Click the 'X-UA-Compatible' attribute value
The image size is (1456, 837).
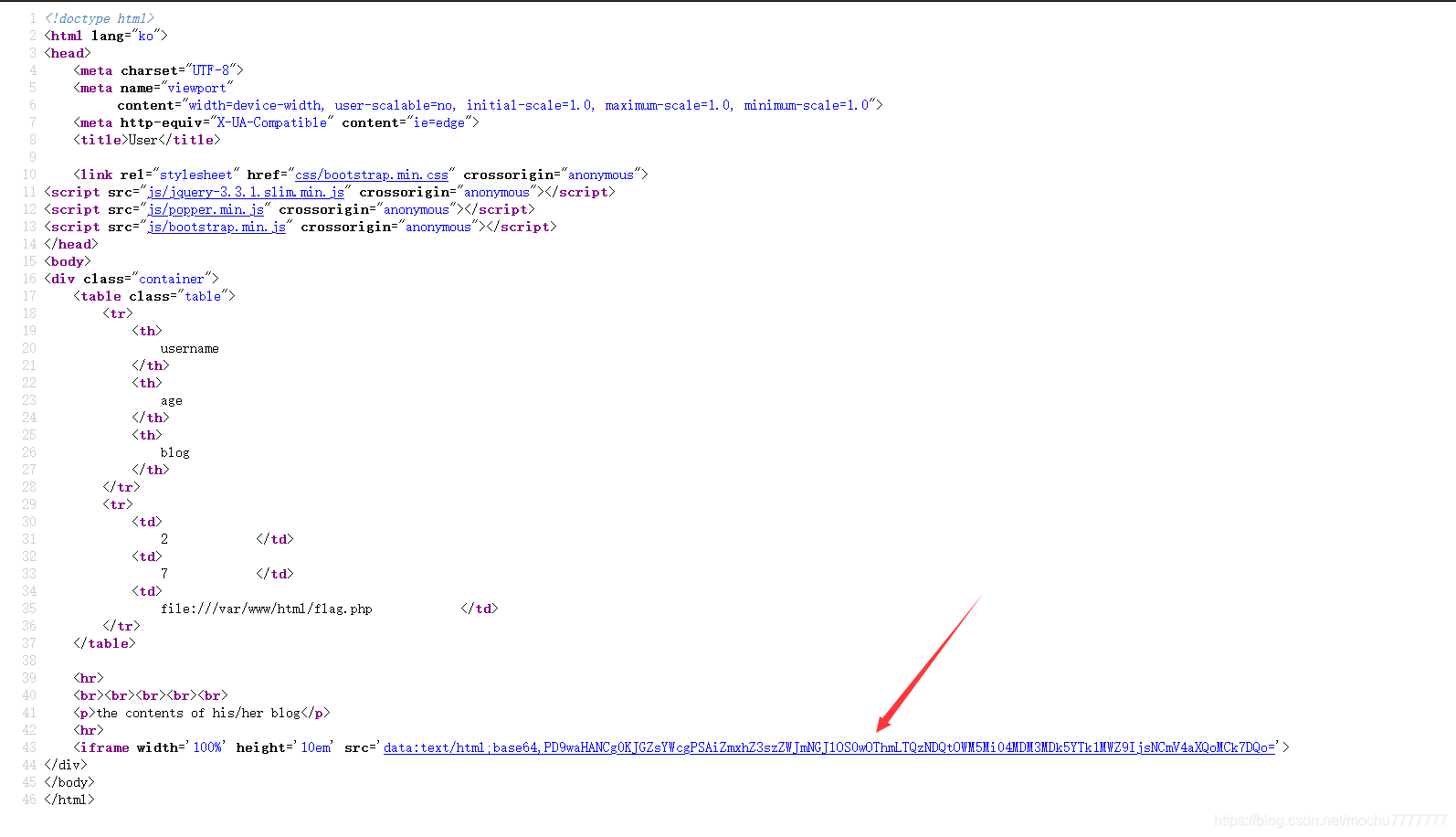271,122
